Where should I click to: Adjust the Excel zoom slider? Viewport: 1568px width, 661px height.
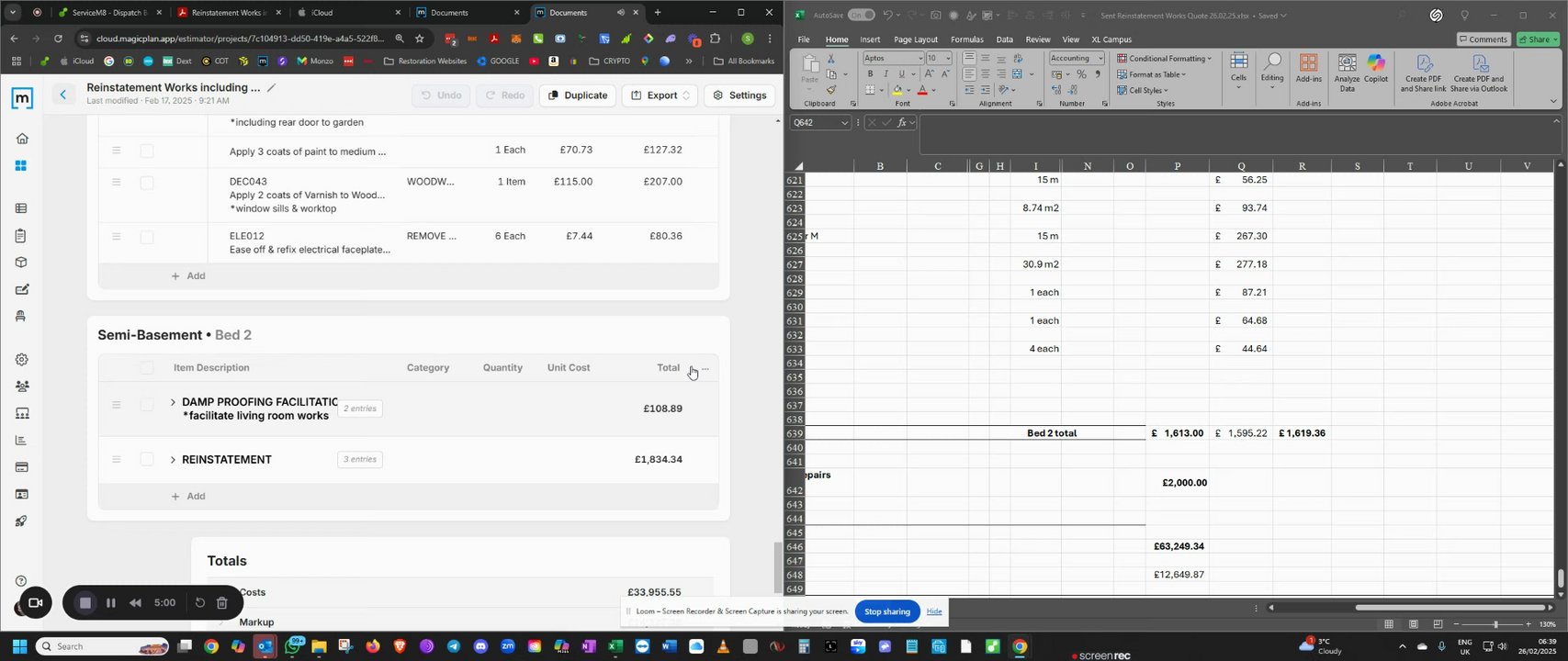1495,624
